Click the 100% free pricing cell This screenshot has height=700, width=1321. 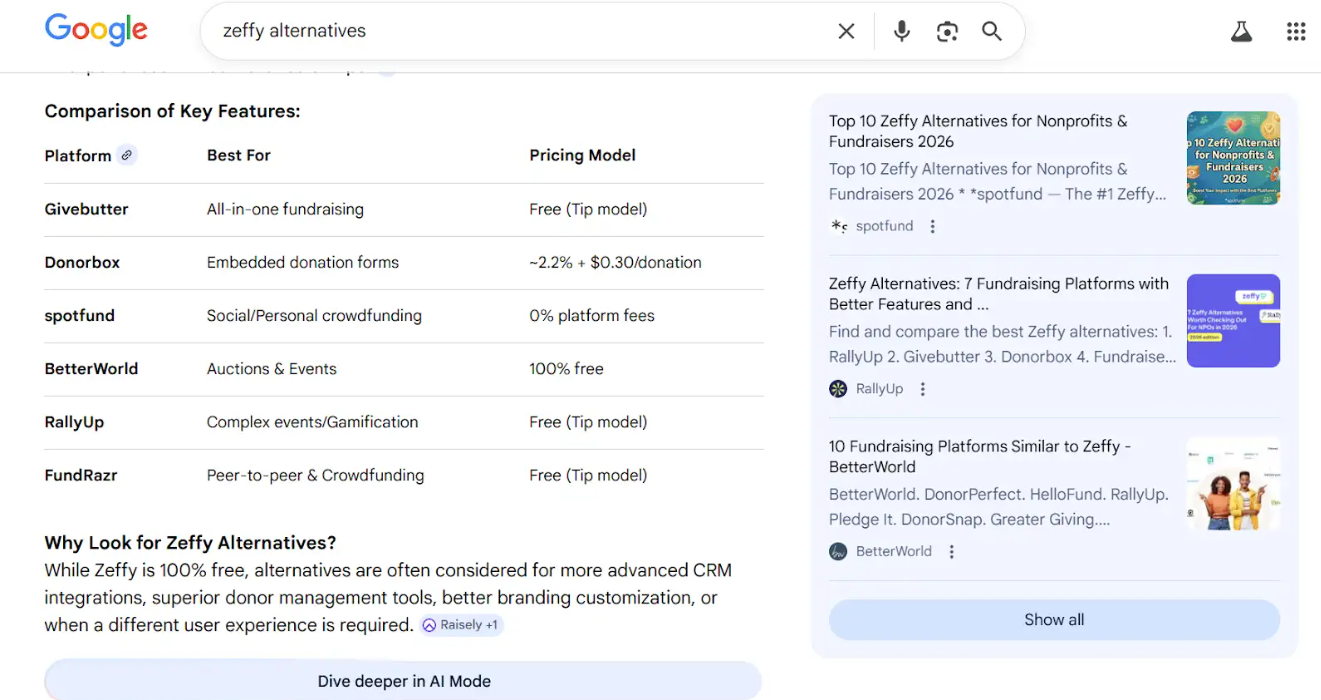[x=567, y=368]
